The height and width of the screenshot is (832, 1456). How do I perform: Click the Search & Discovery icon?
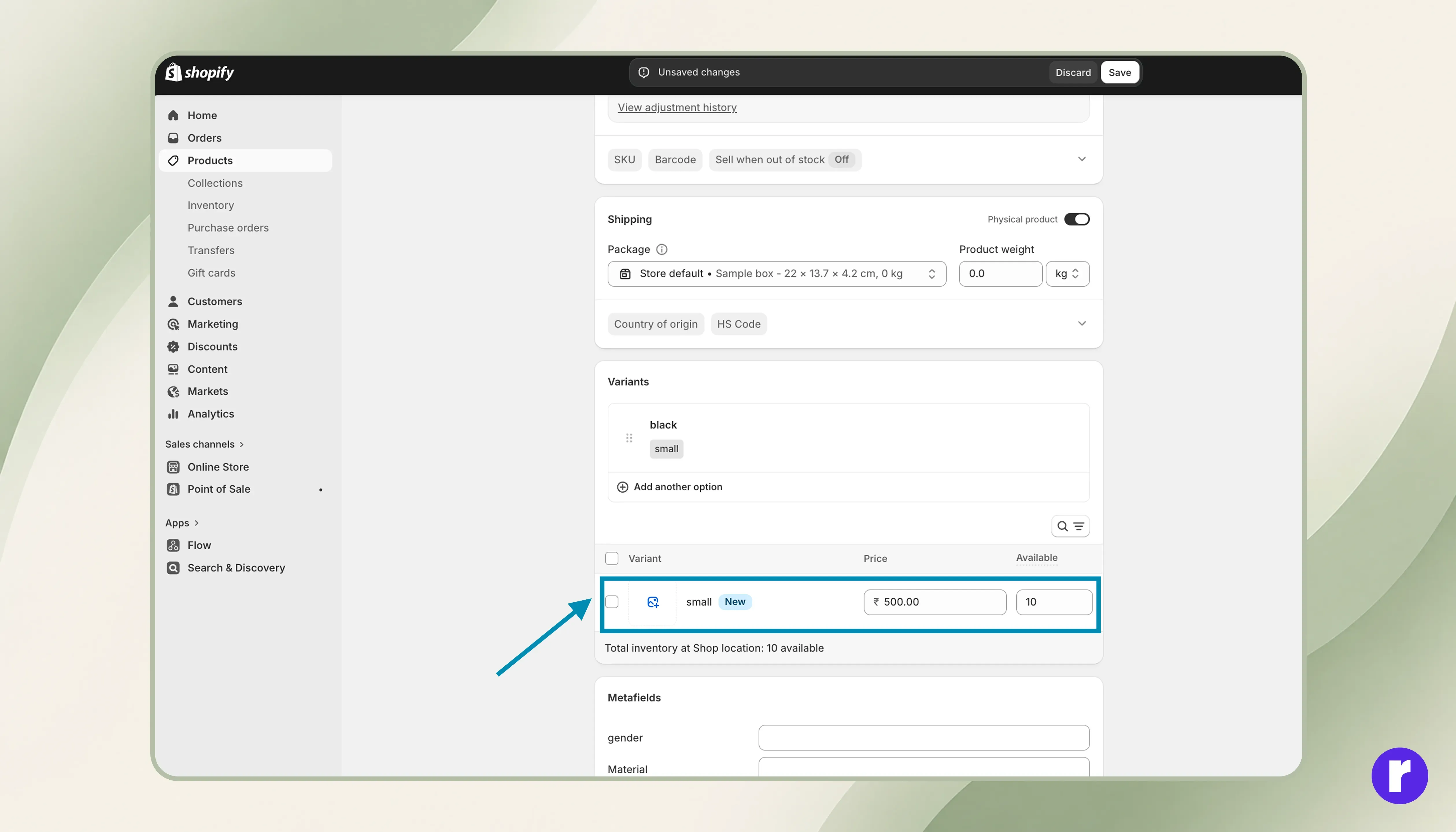coord(173,567)
